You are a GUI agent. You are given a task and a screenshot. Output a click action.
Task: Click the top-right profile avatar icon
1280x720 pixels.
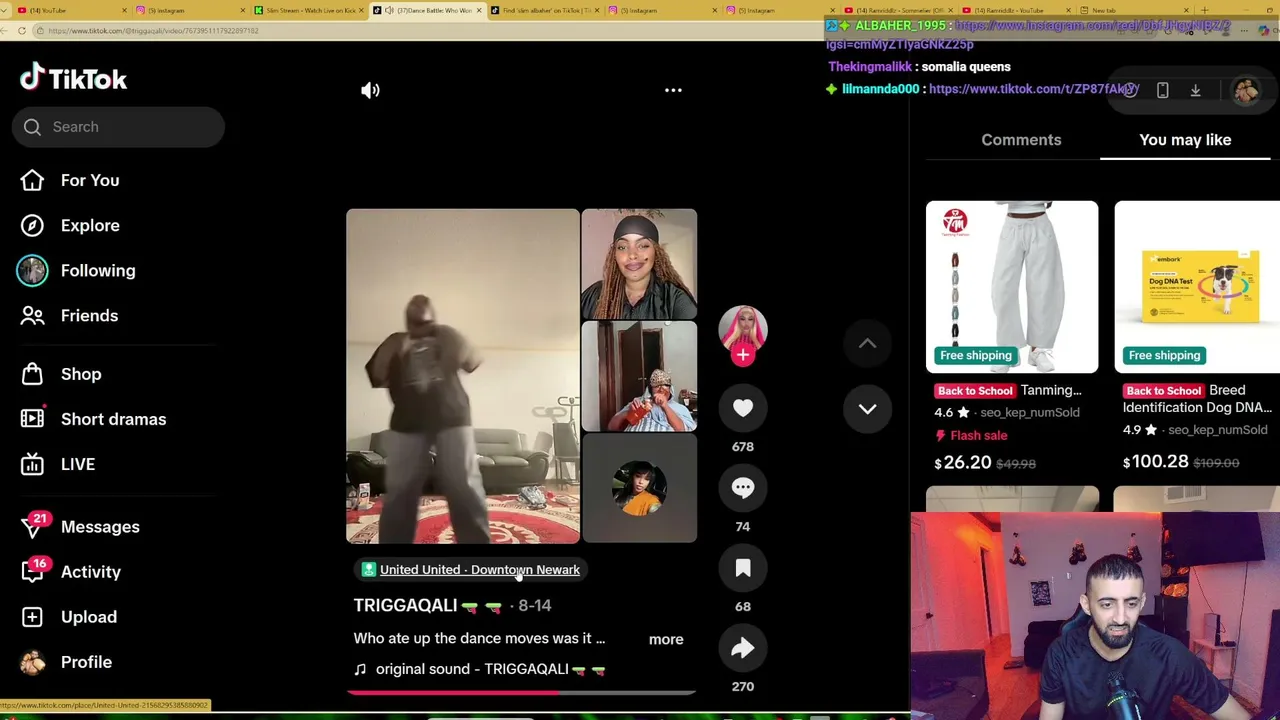pyautogui.click(x=1246, y=91)
